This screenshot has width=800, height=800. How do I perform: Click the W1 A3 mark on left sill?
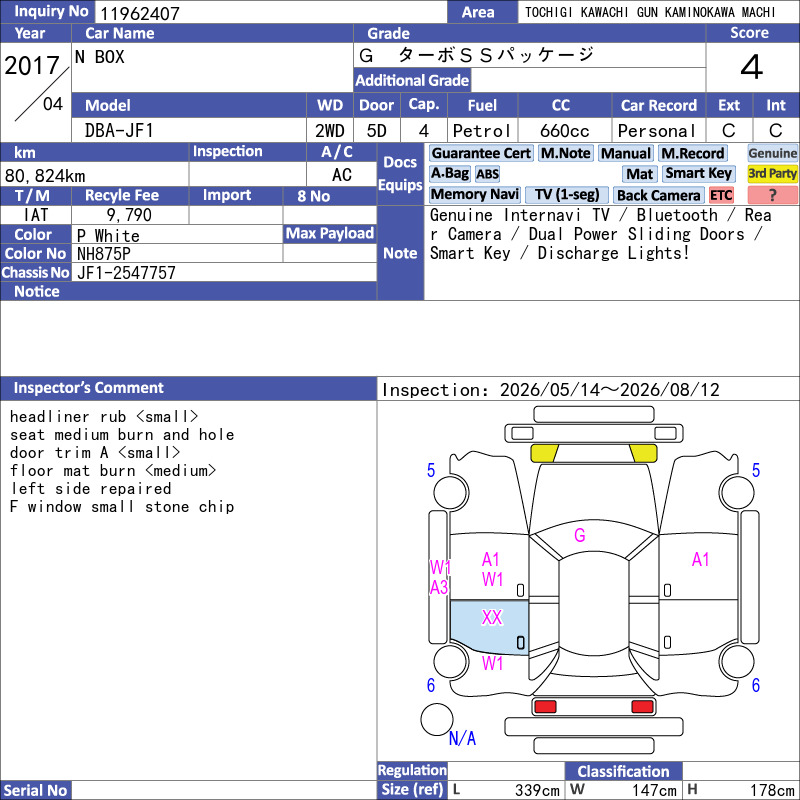pos(439,577)
